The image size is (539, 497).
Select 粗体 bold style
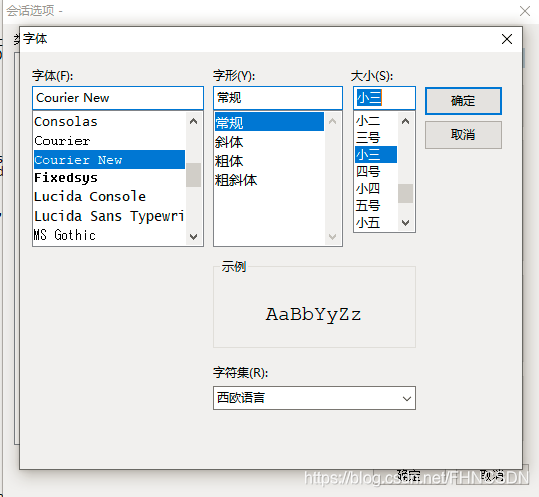[269, 161]
